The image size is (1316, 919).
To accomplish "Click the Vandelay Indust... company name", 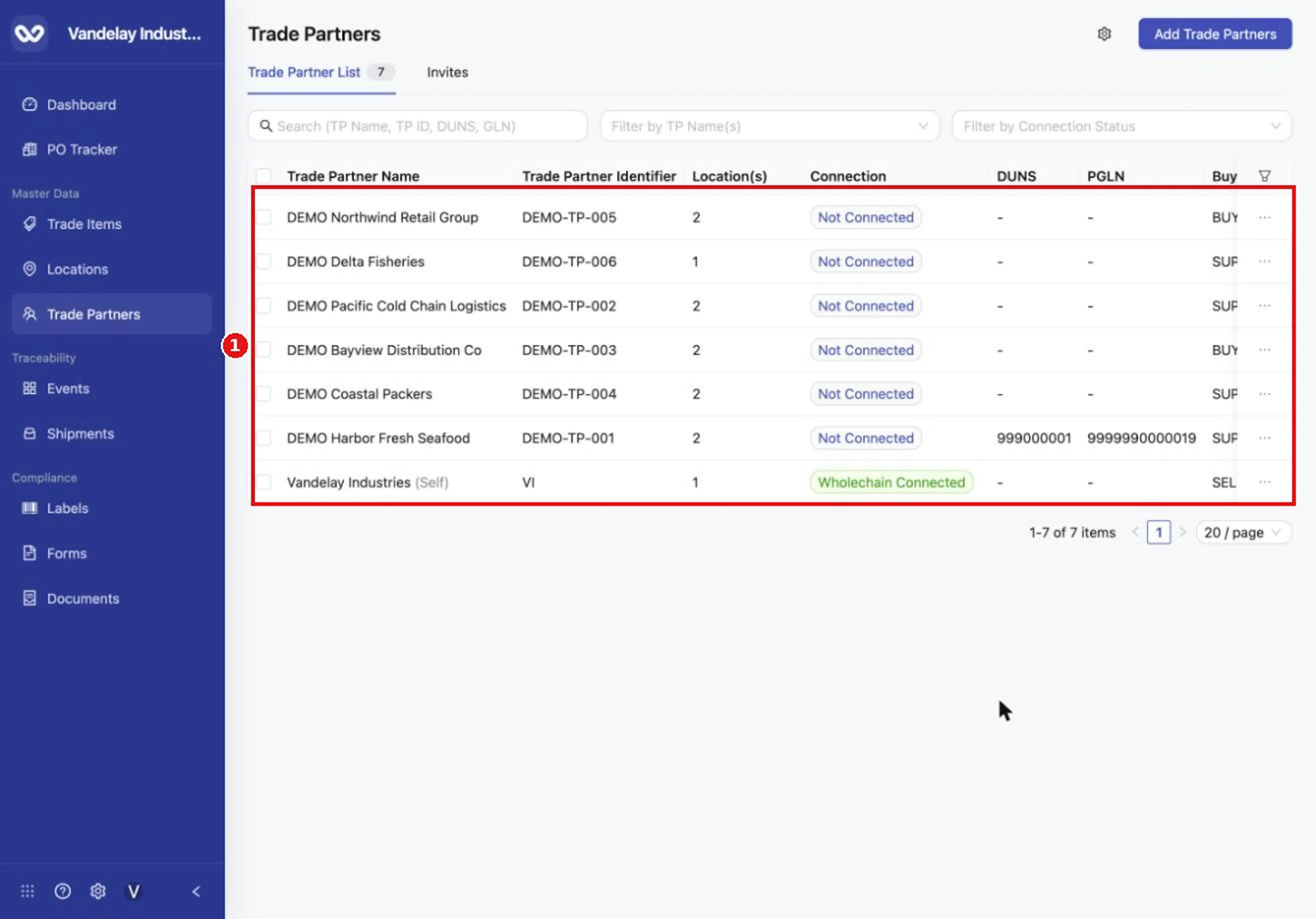I will pyautogui.click(x=134, y=34).
